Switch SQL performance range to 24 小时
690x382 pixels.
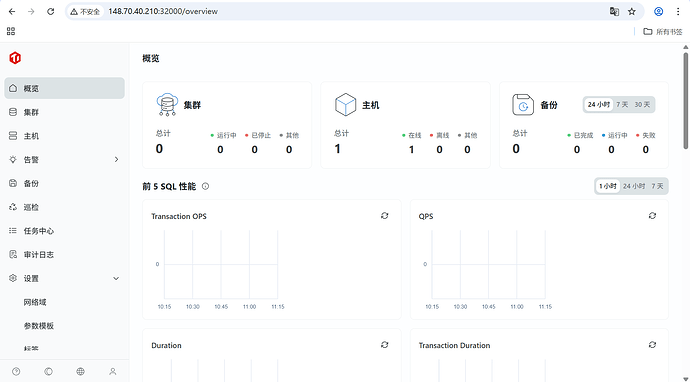(634, 187)
